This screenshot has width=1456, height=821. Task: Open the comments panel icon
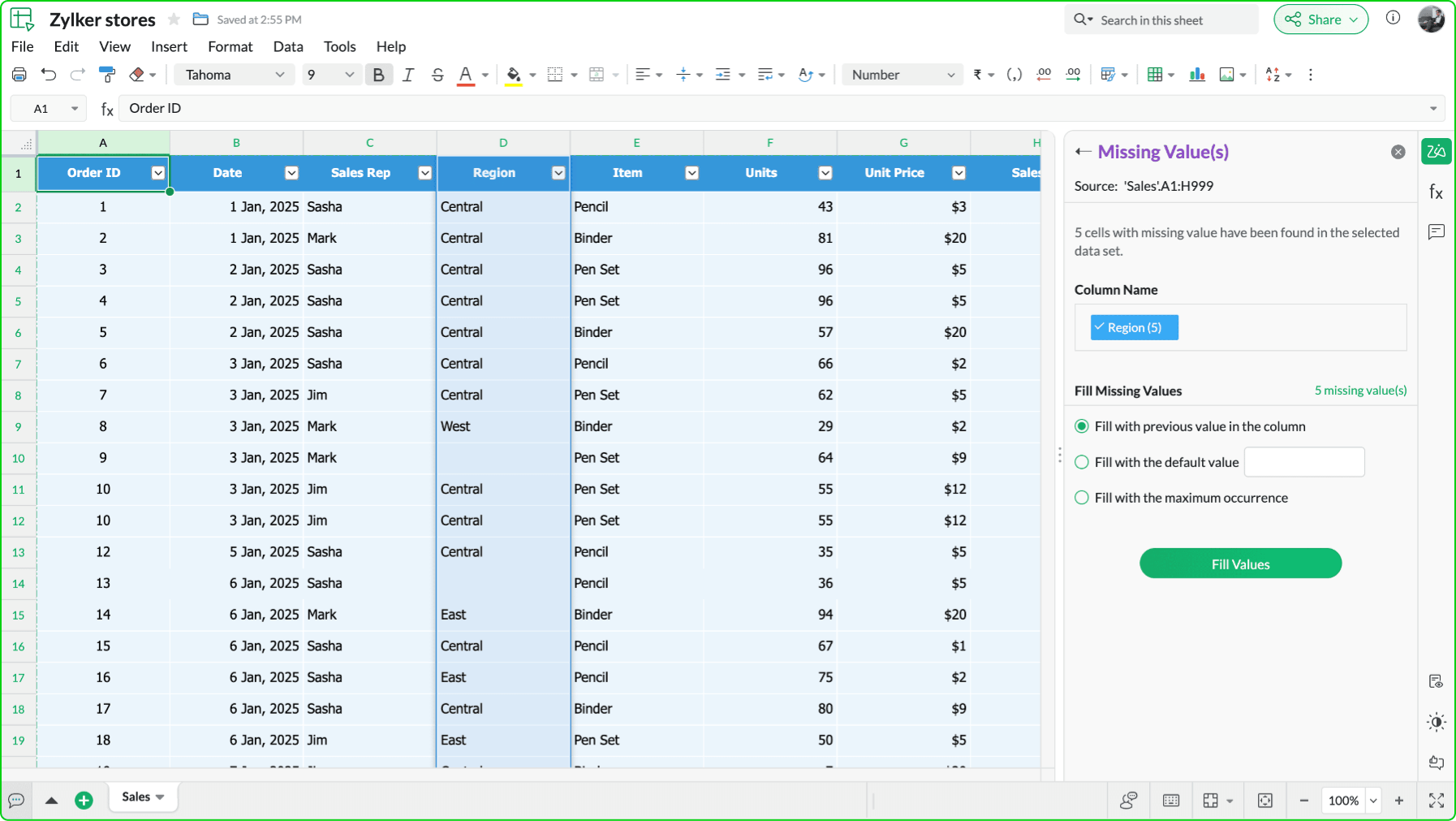(x=1436, y=232)
